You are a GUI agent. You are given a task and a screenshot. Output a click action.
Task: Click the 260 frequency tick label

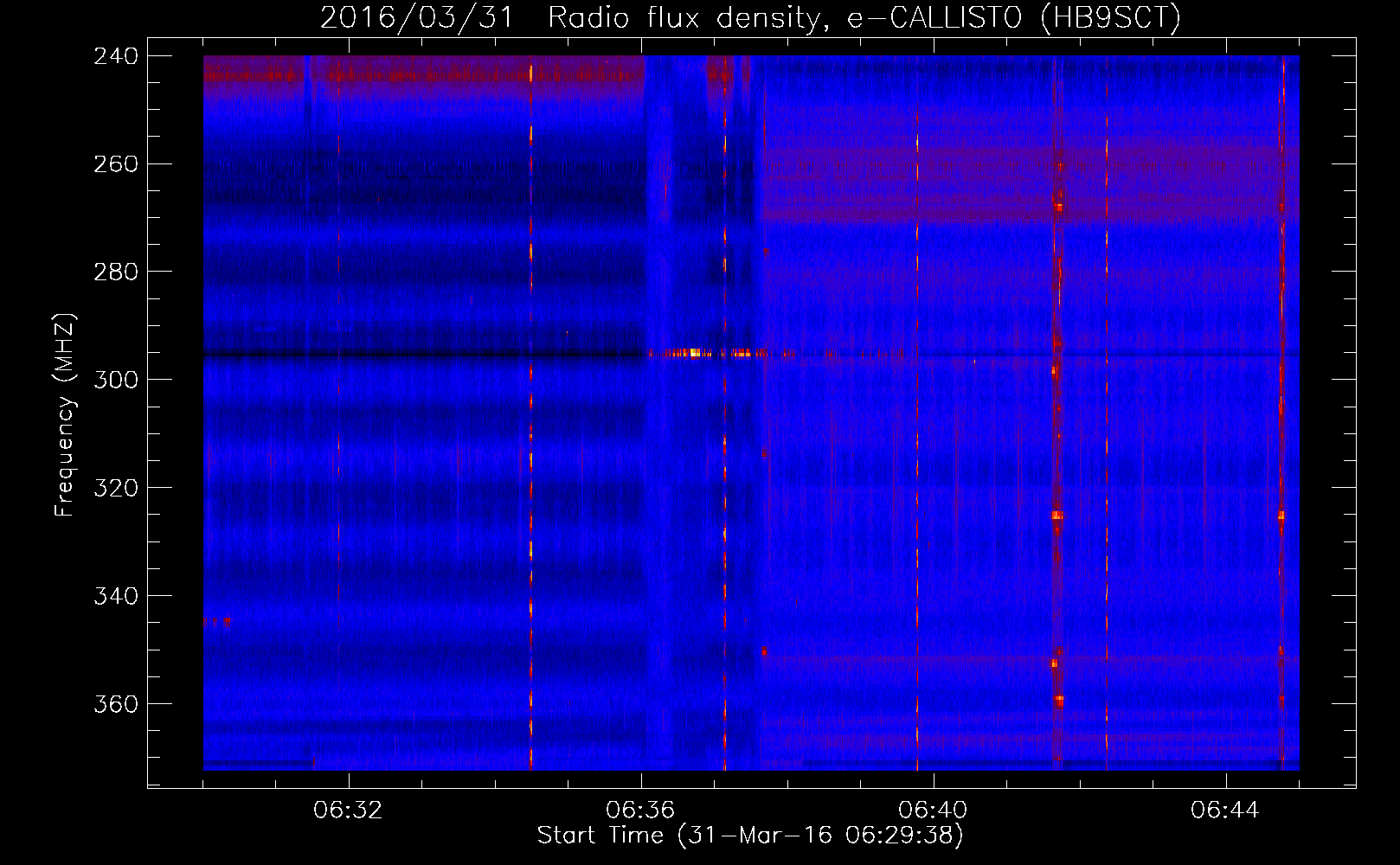116,164
